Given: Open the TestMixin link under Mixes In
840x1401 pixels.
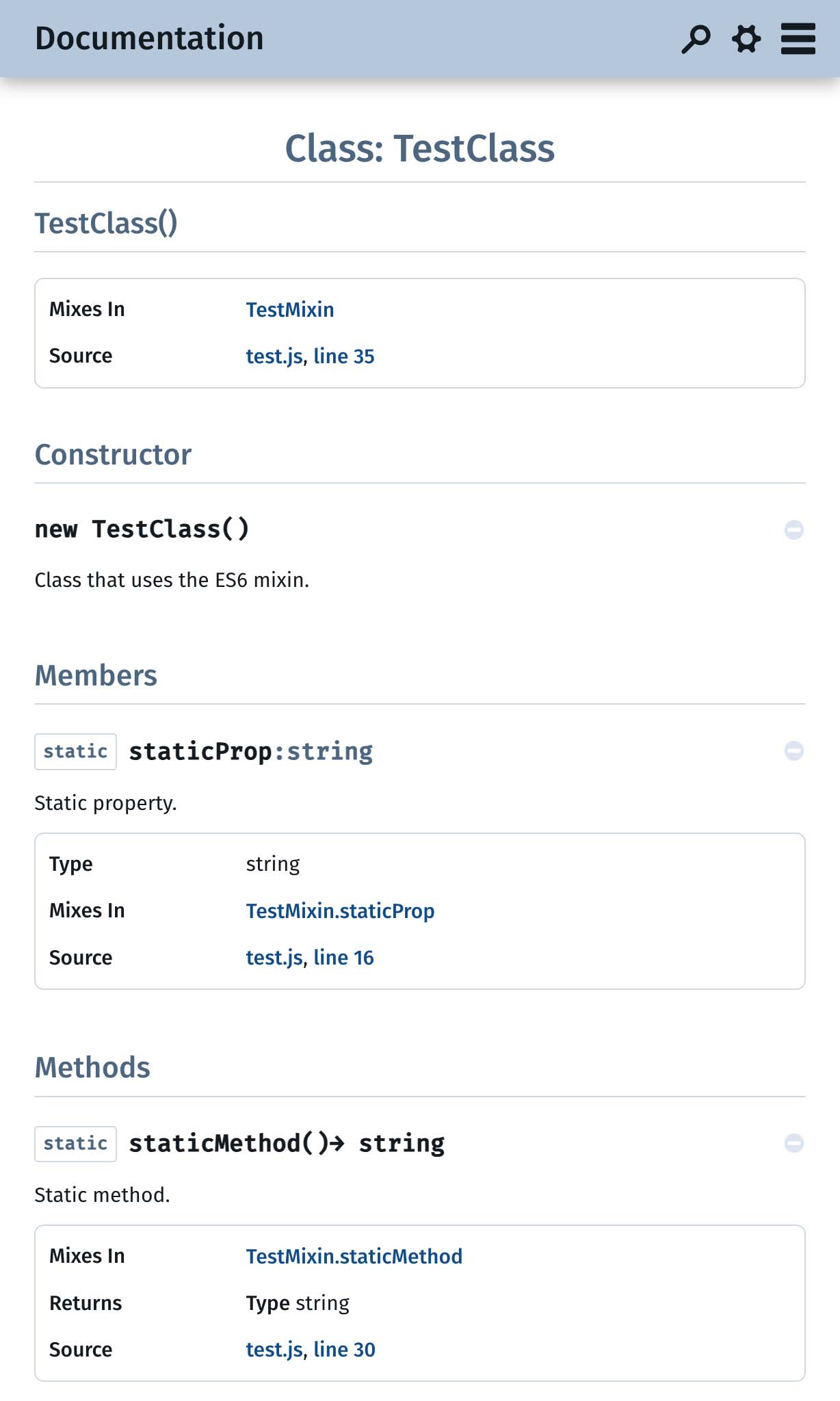Looking at the screenshot, I should [290, 310].
